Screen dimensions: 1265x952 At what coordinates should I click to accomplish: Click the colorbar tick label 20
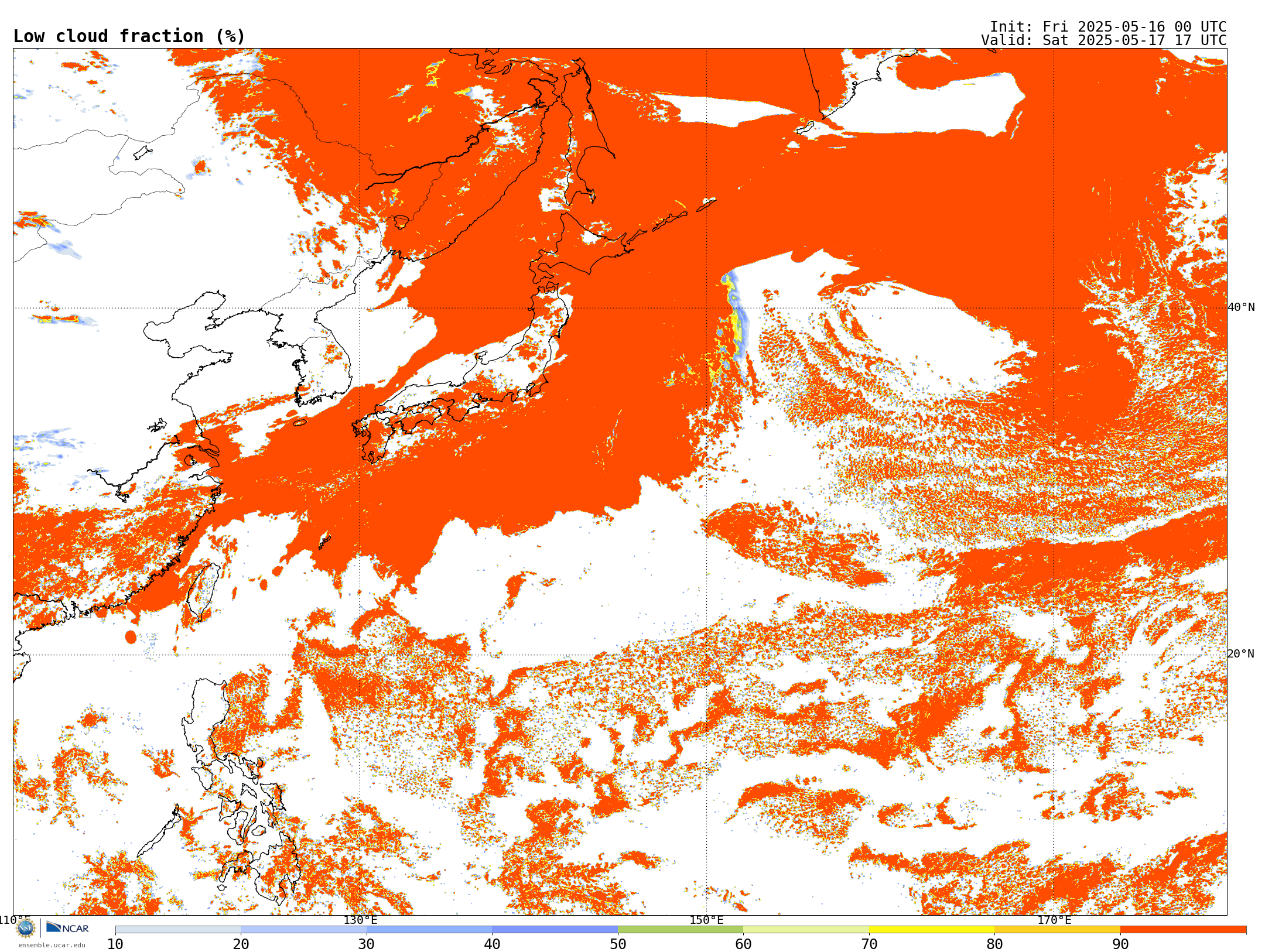click(x=241, y=944)
